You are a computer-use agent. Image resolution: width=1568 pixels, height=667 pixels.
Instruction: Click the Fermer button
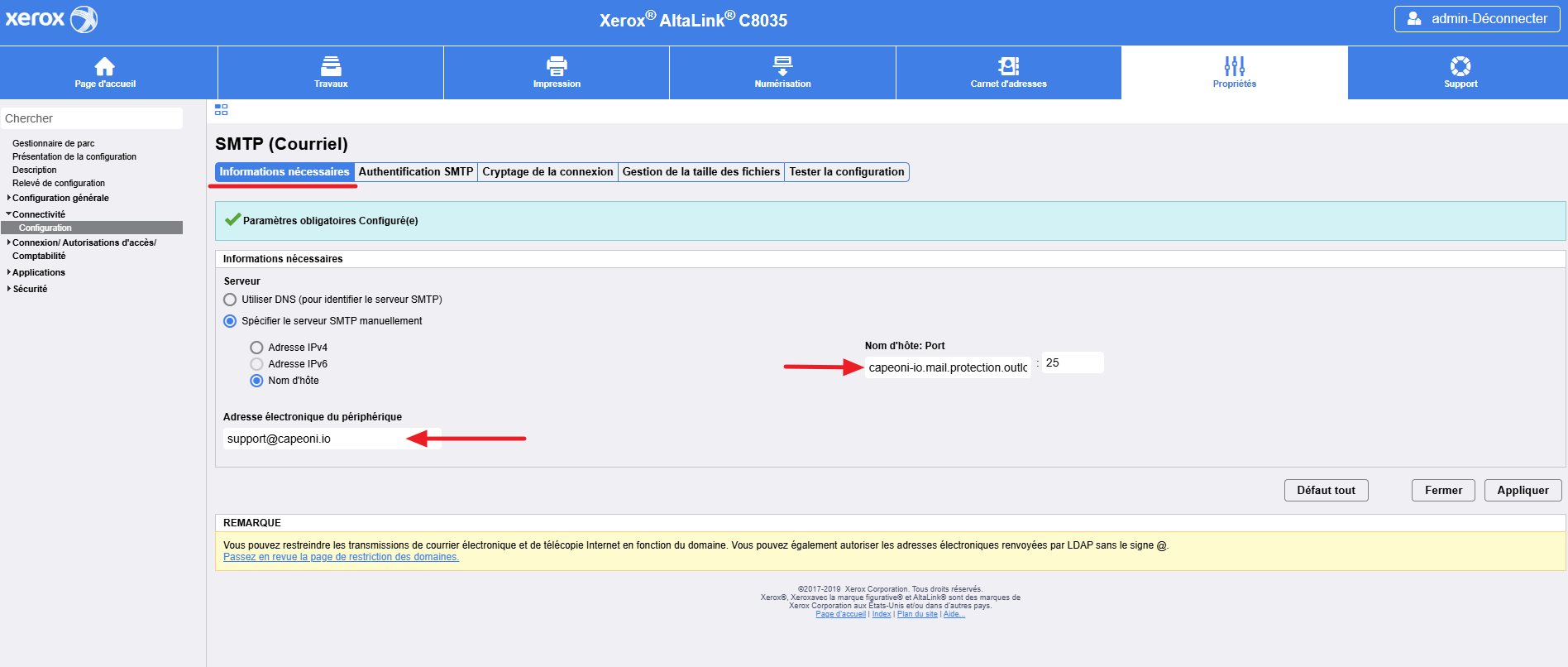pyautogui.click(x=1443, y=490)
